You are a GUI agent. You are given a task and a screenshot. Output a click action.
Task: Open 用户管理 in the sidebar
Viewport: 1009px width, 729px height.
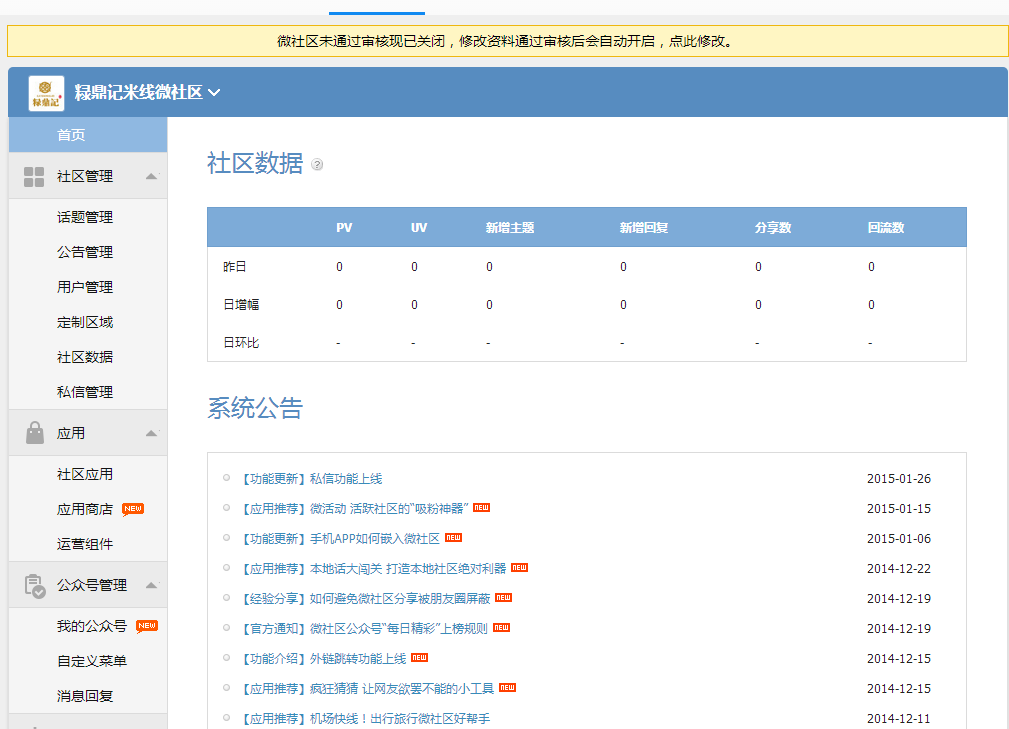85,287
